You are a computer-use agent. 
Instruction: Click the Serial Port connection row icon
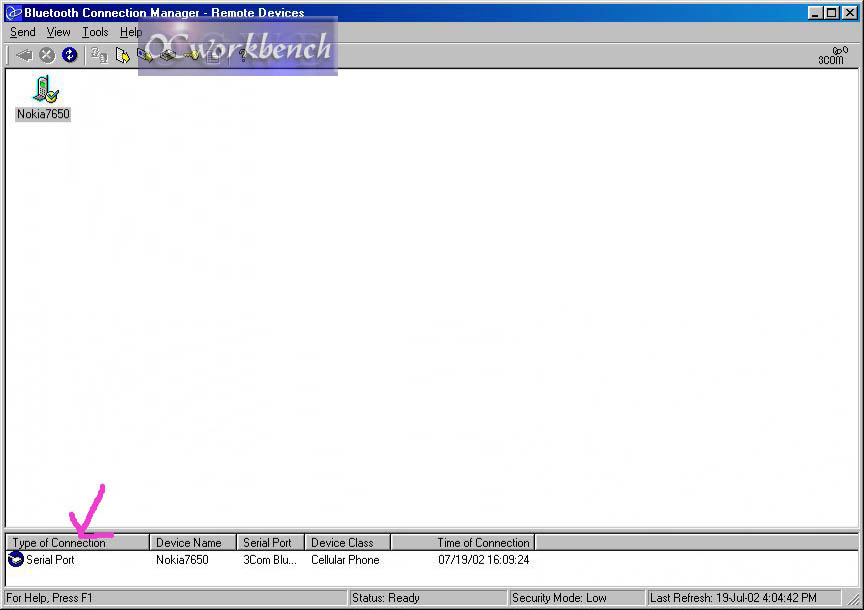[x=15, y=559]
